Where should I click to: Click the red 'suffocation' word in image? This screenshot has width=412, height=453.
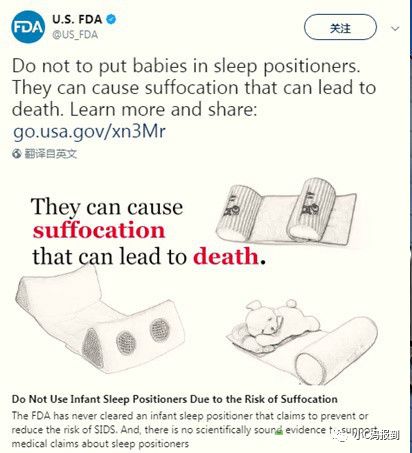[x=99, y=230]
